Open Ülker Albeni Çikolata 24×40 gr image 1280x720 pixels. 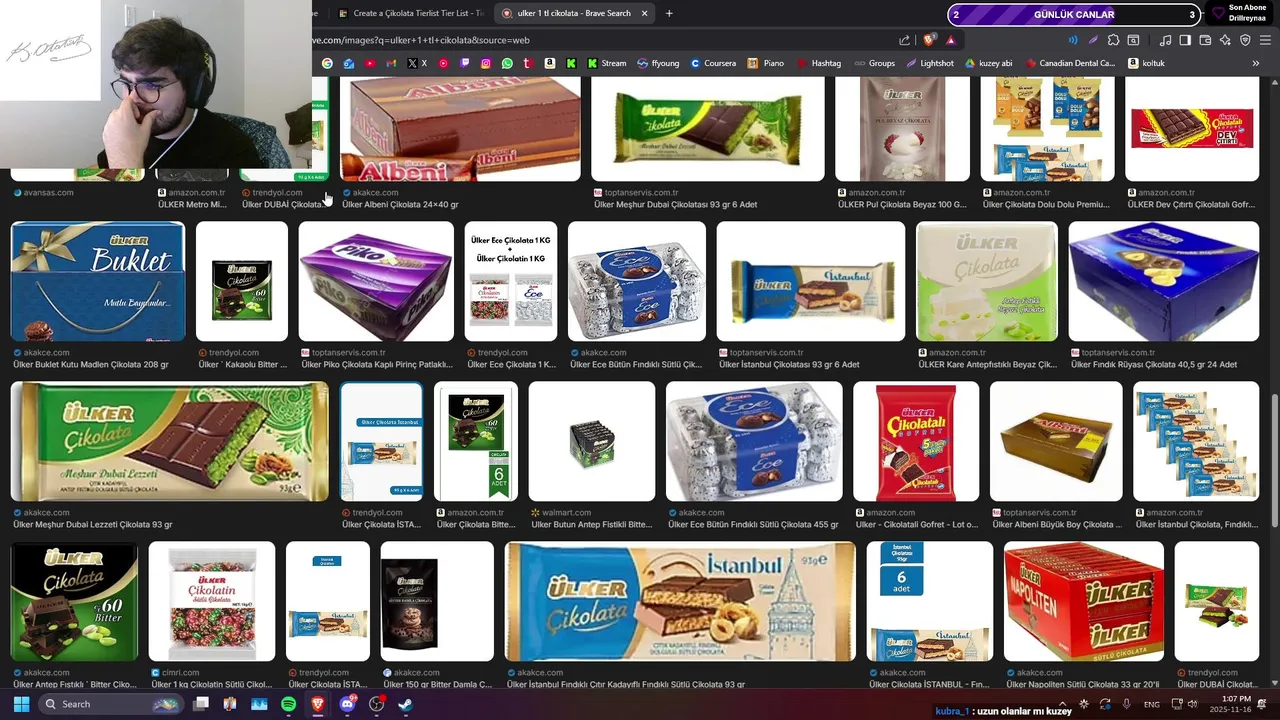[x=460, y=130]
